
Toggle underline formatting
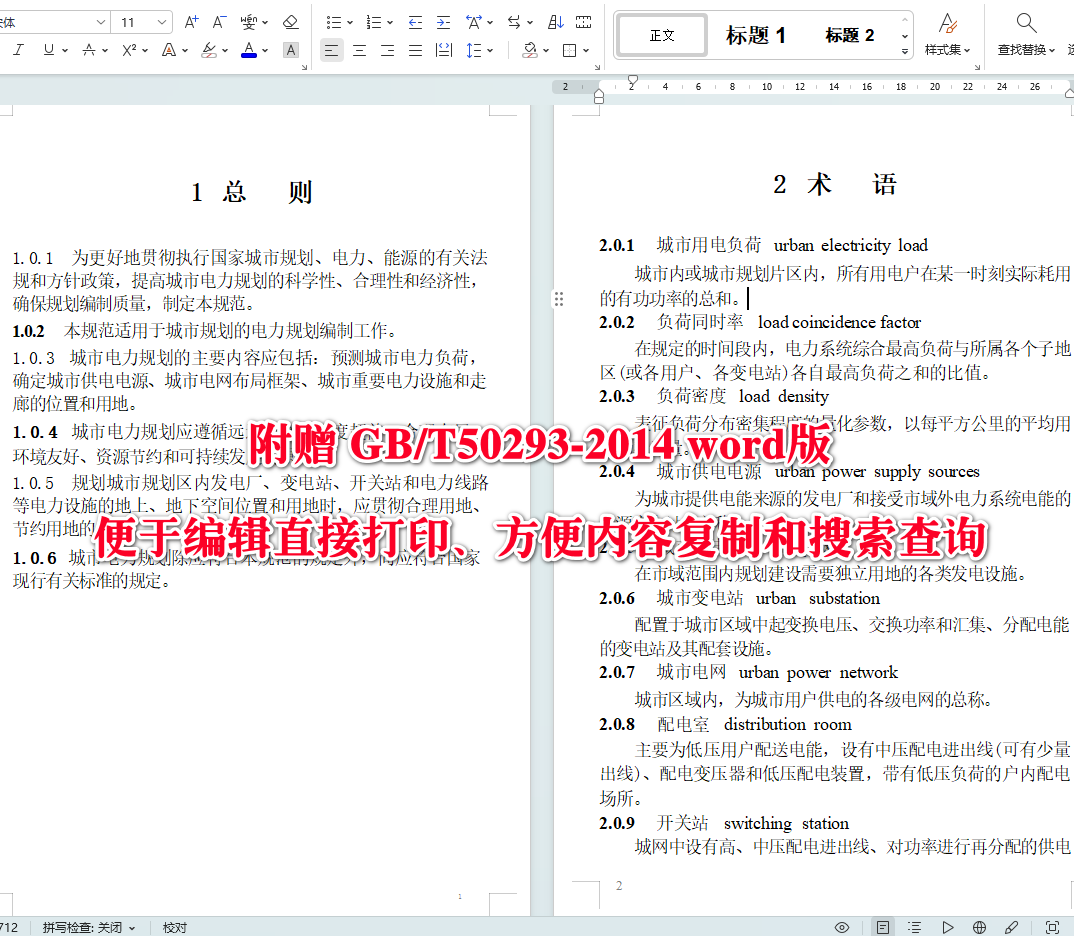[x=49, y=49]
